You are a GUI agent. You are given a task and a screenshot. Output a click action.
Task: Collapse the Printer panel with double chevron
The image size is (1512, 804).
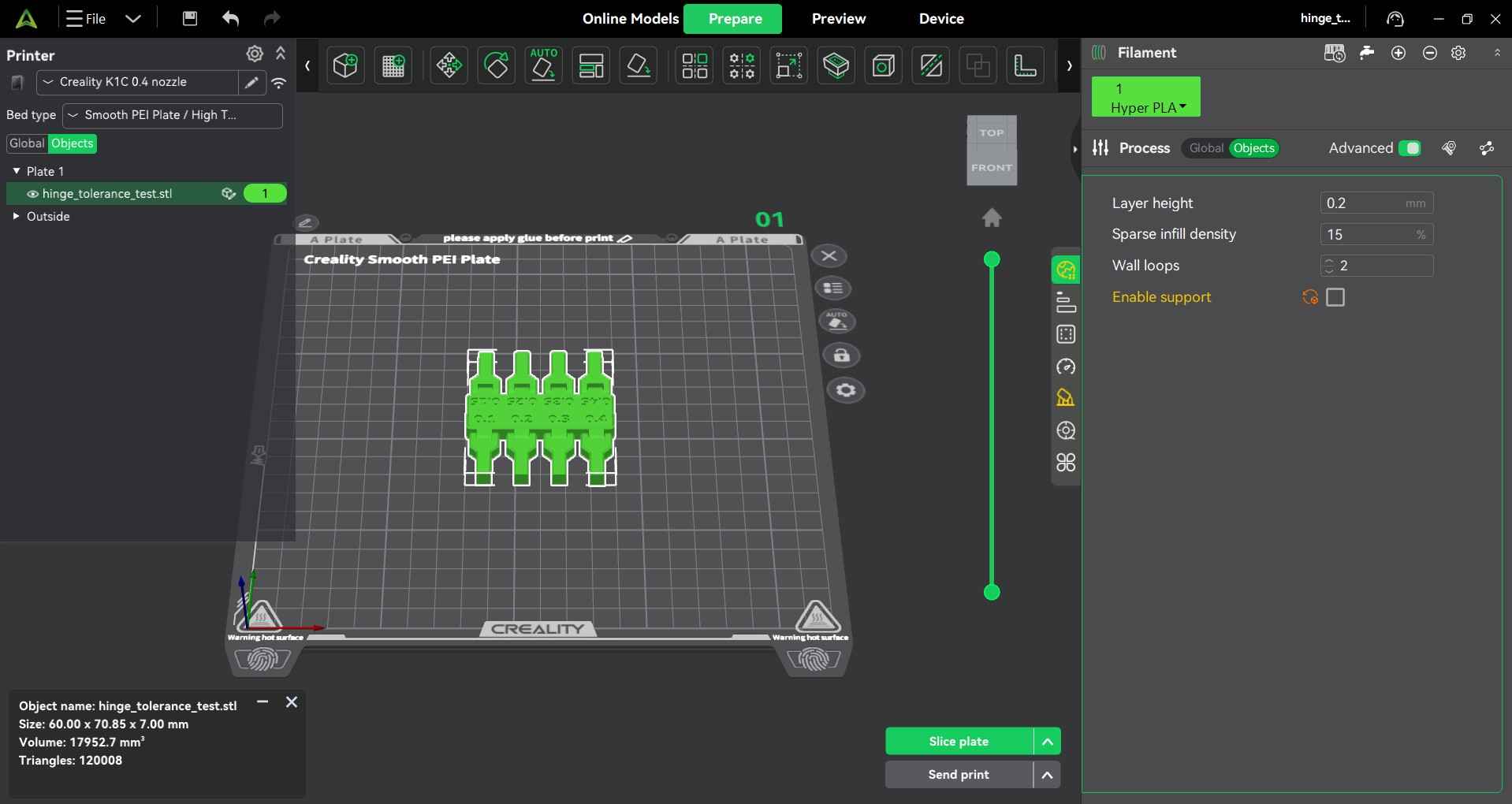pos(281,54)
